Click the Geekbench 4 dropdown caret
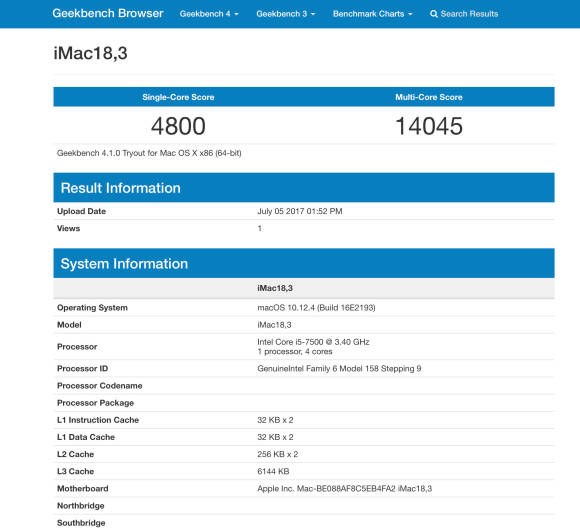The height and width of the screenshot is (531, 580). pyautogui.click(x=236, y=14)
